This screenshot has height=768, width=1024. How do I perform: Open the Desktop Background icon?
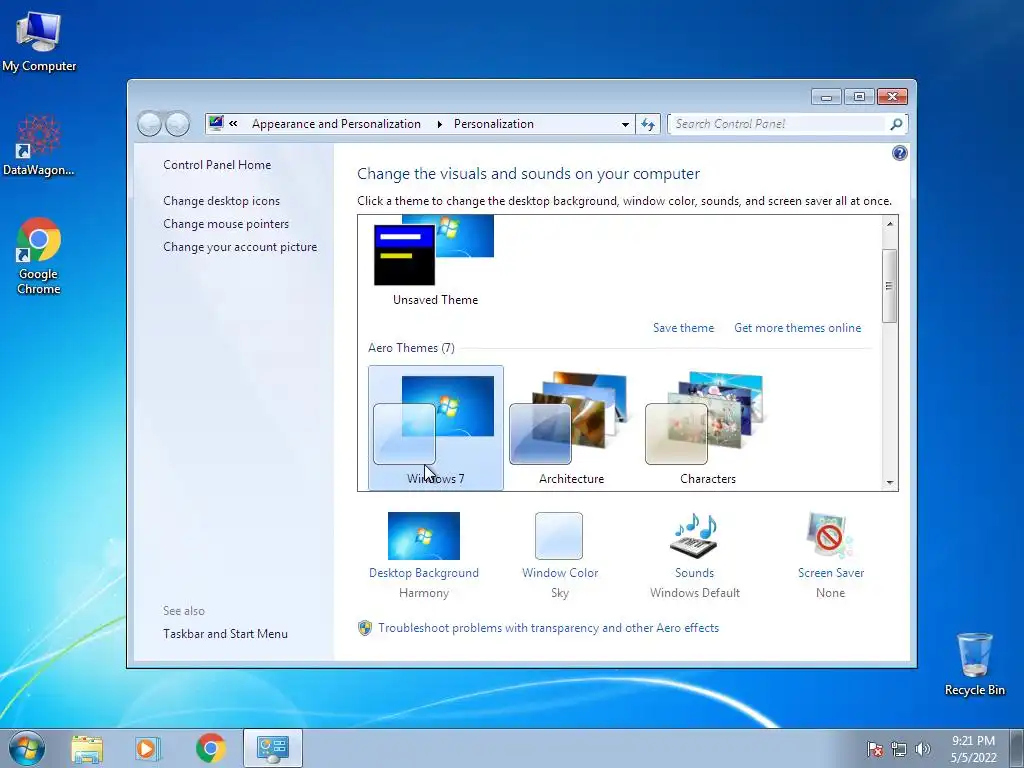coord(424,536)
